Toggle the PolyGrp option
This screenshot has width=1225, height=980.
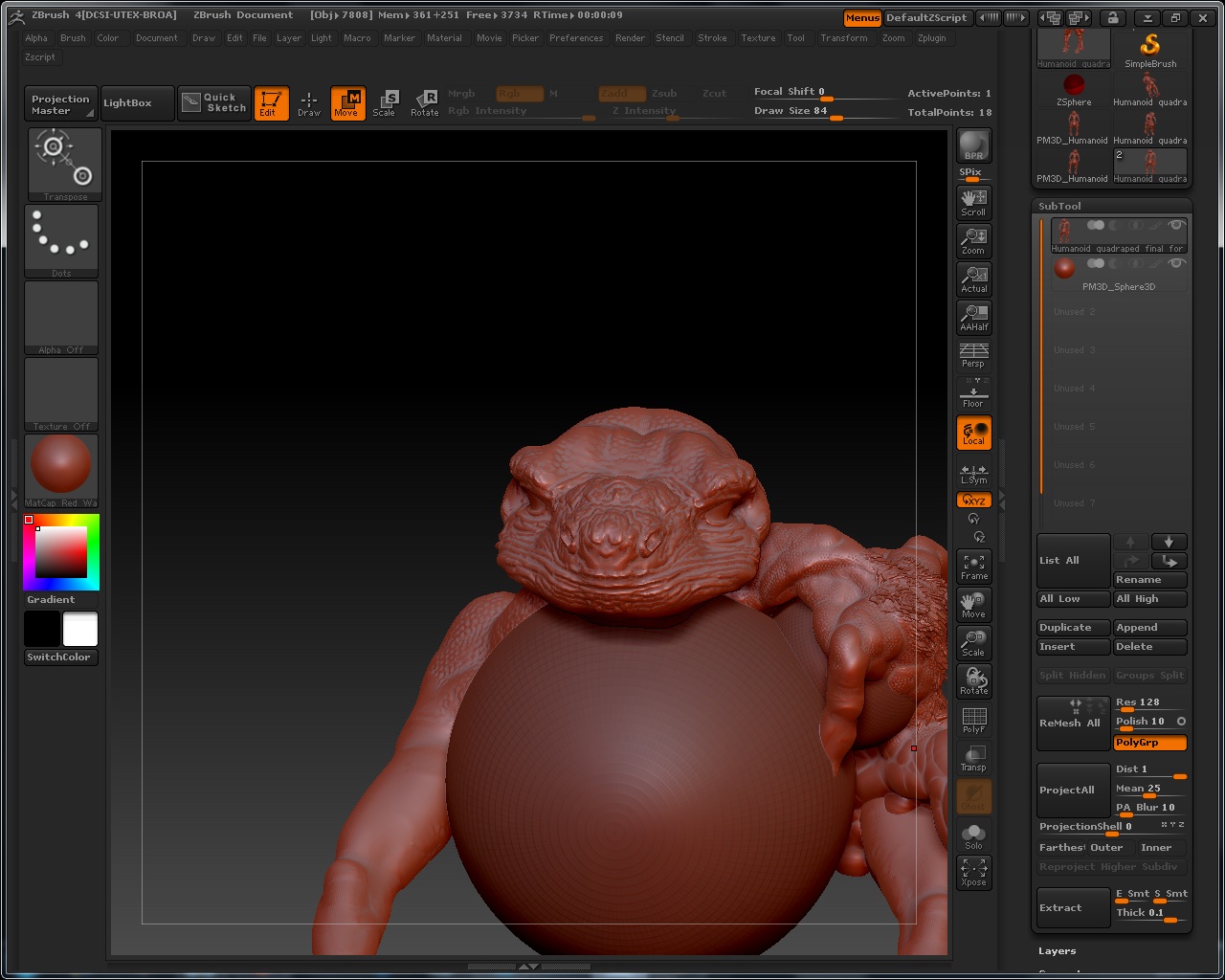click(x=1150, y=743)
